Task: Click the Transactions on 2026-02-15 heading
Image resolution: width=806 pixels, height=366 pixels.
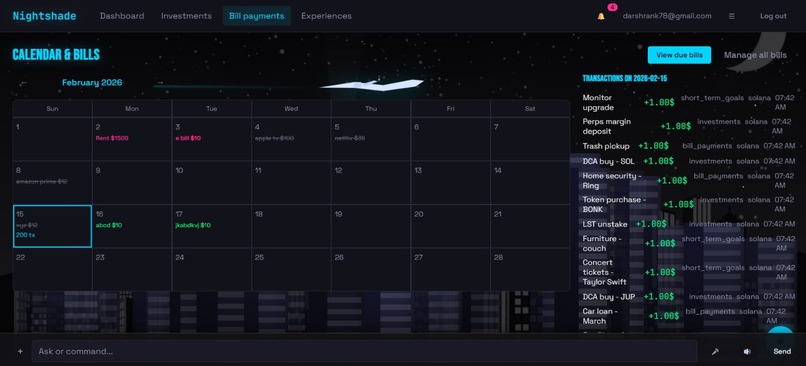Action: point(625,78)
